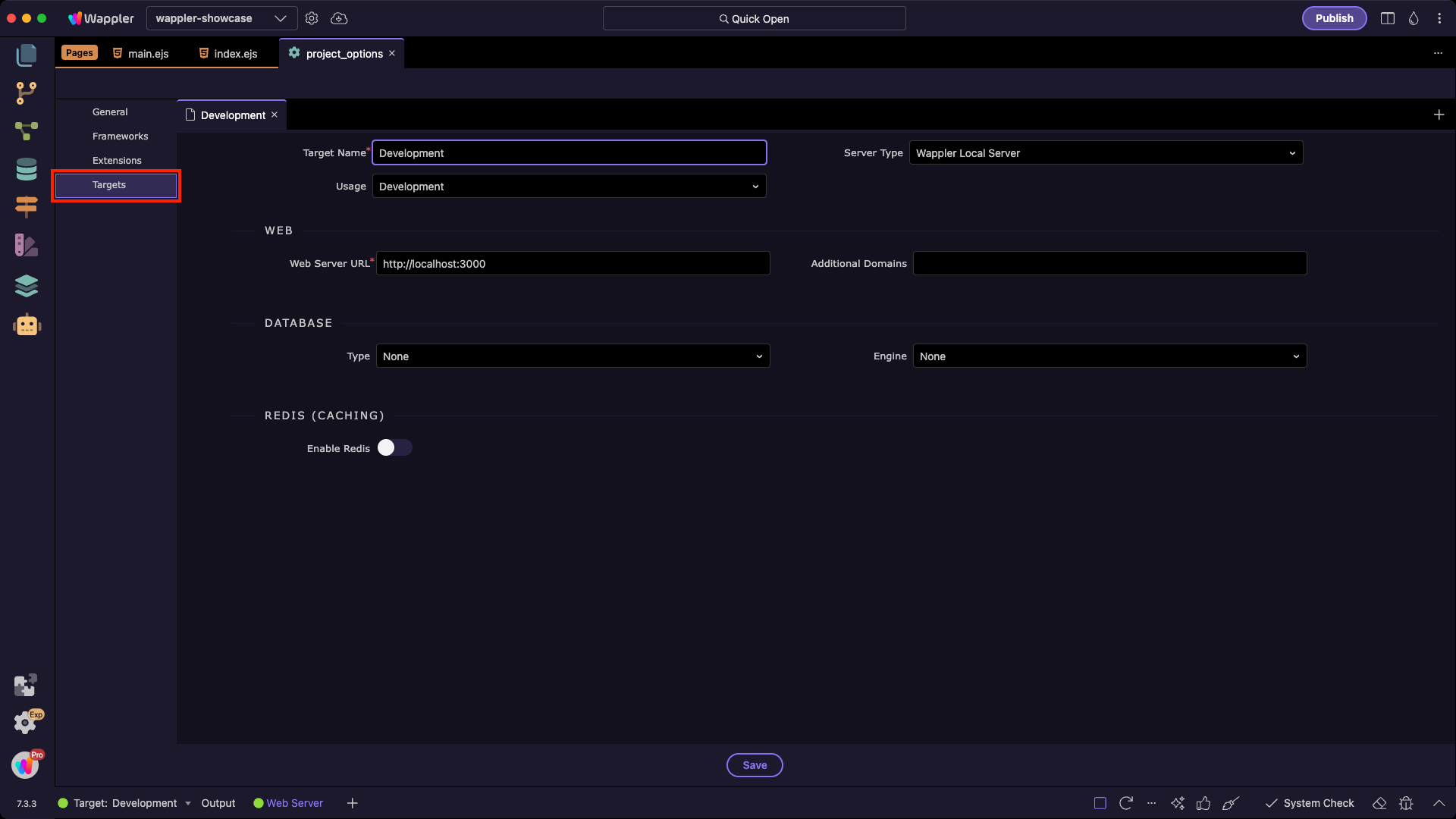This screenshot has height=819, width=1456.
Task: Open the database Type dropdown
Action: click(573, 356)
